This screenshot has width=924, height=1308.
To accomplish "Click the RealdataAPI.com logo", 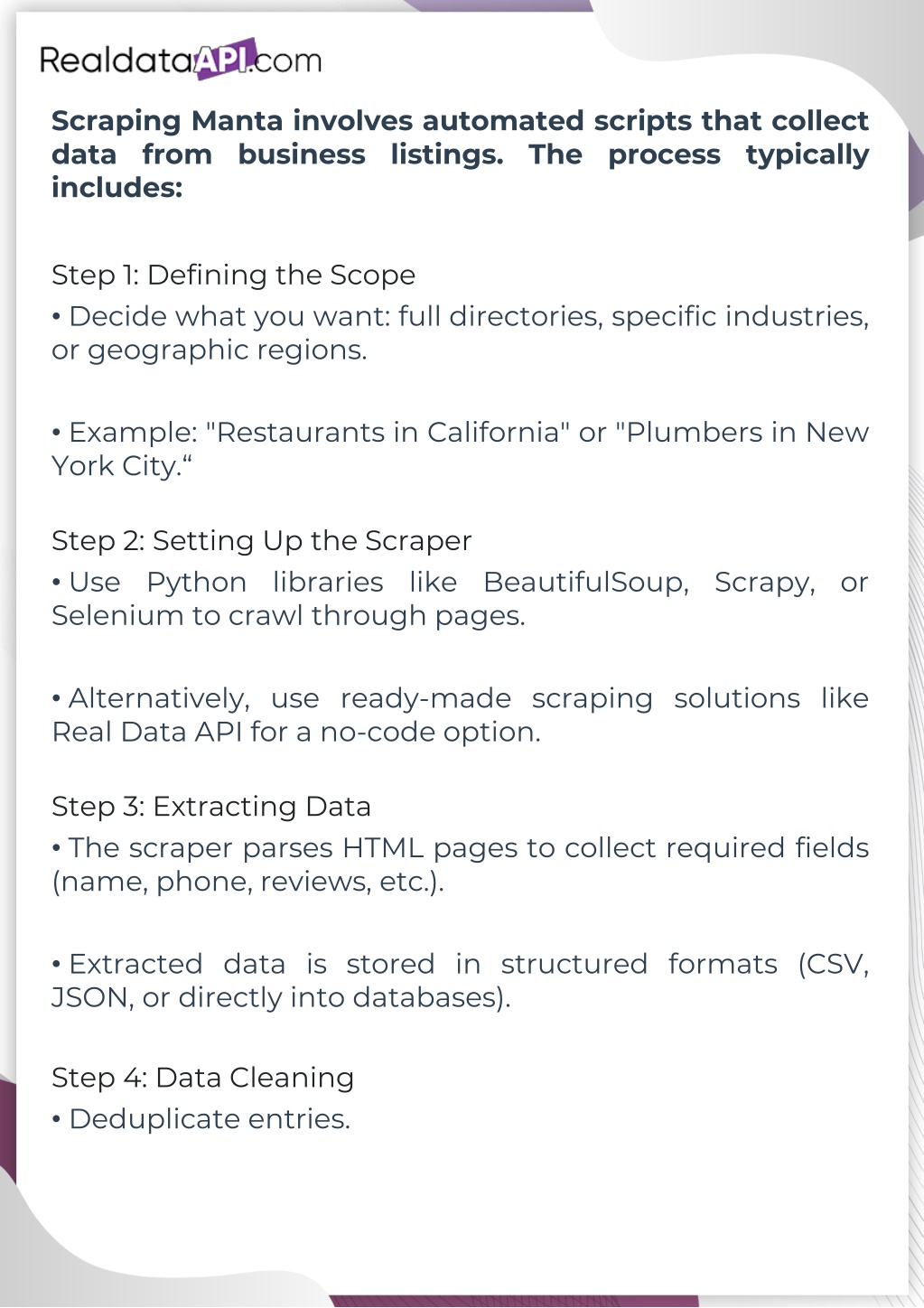I will click(x=181, y=60).
